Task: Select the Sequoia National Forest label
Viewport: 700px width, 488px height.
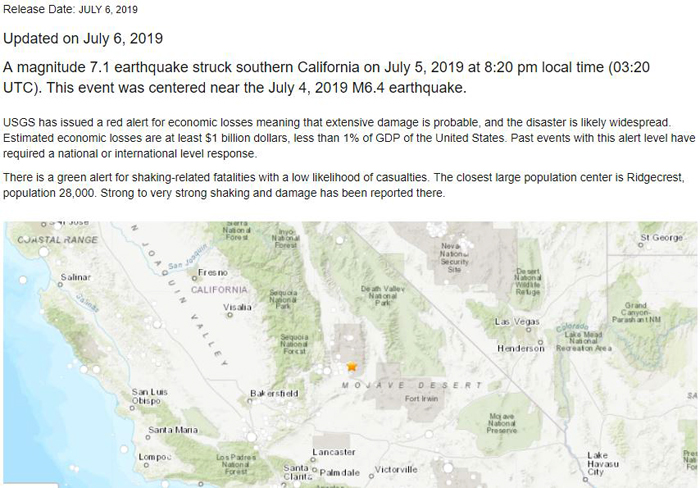Action: click(294, 344)
